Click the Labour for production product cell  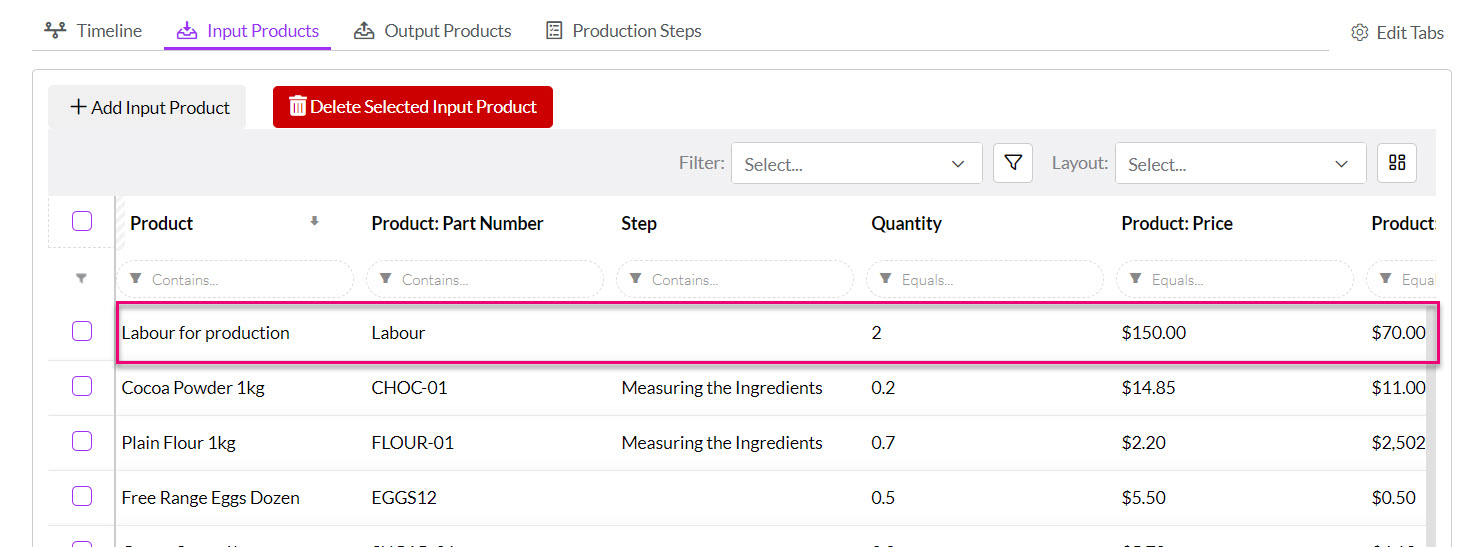(x=206, y=333)
